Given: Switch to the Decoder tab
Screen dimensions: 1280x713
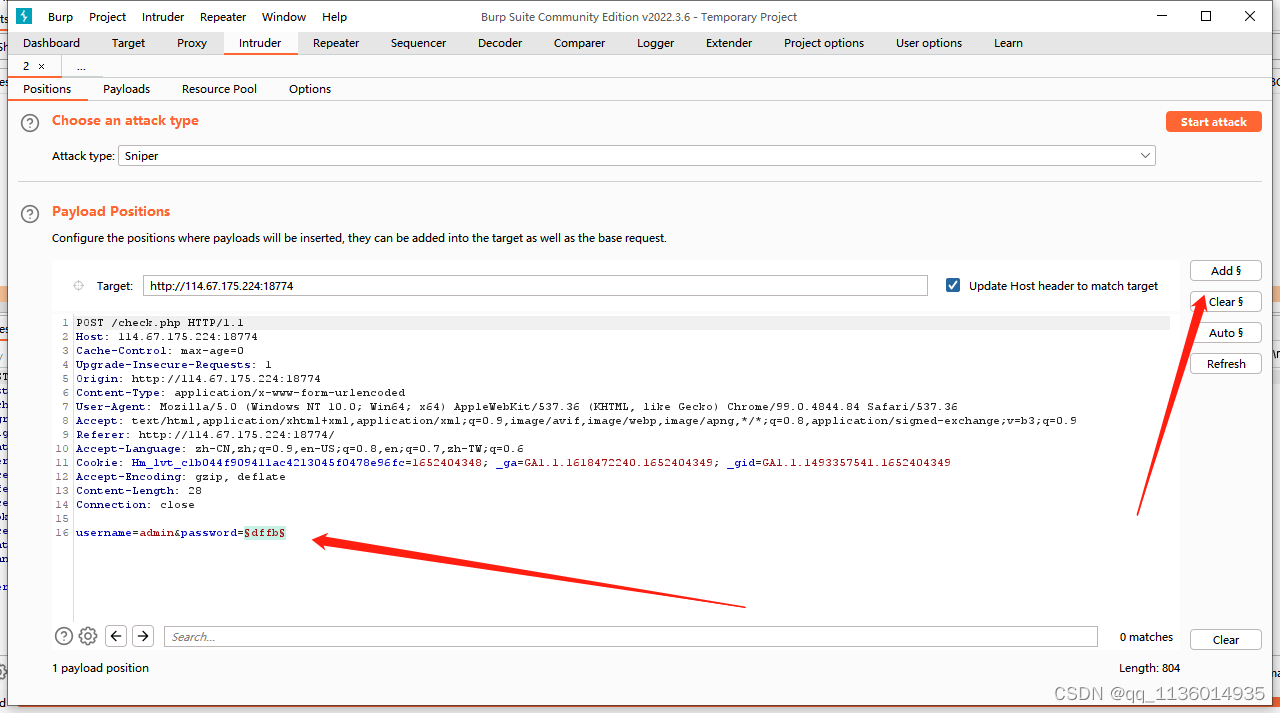Looking at the screenshot, I should coord(500,43).
